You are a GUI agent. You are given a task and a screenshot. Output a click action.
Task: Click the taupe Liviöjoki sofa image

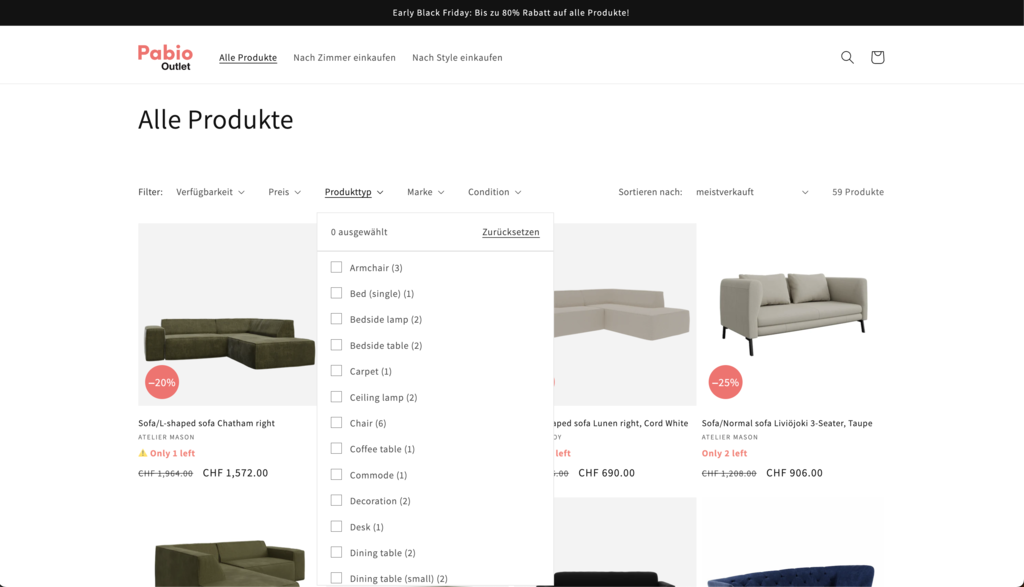point(793,314)
